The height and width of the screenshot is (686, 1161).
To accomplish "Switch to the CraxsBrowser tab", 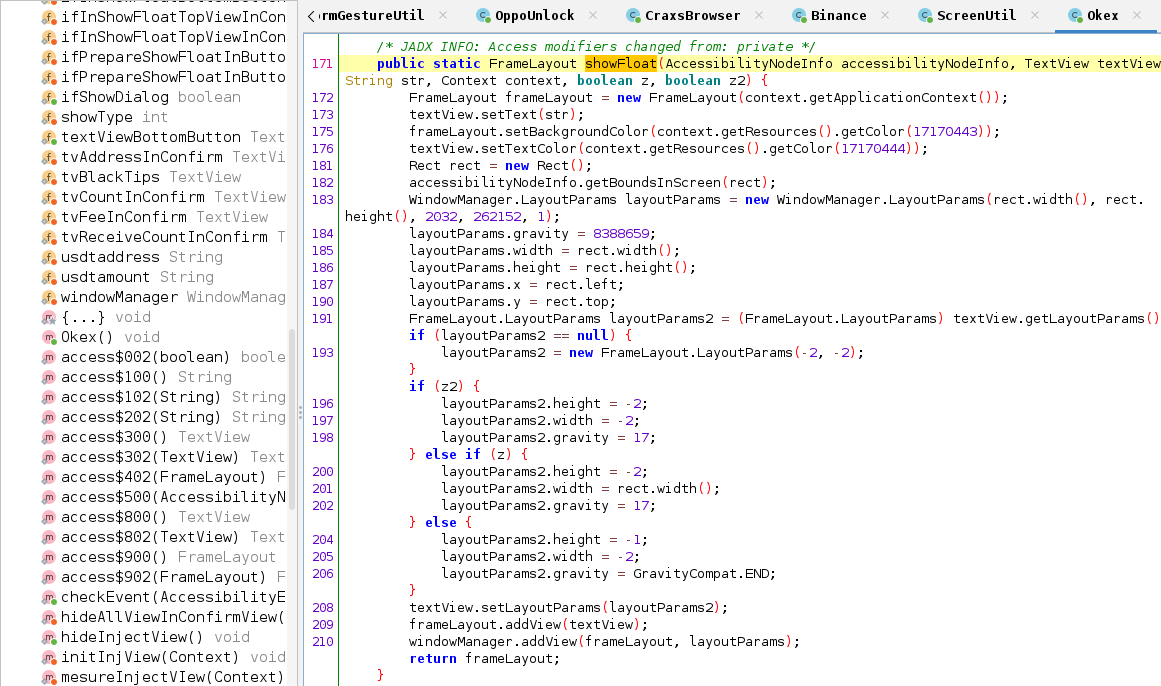I will coord(692,16).
